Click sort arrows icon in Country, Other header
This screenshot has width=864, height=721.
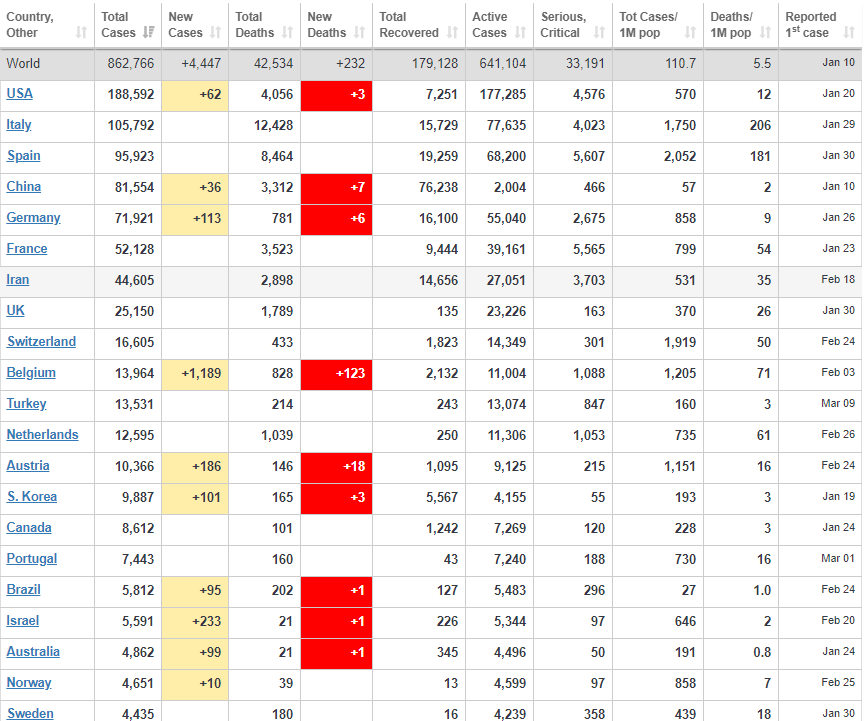(x=81, y=33)
